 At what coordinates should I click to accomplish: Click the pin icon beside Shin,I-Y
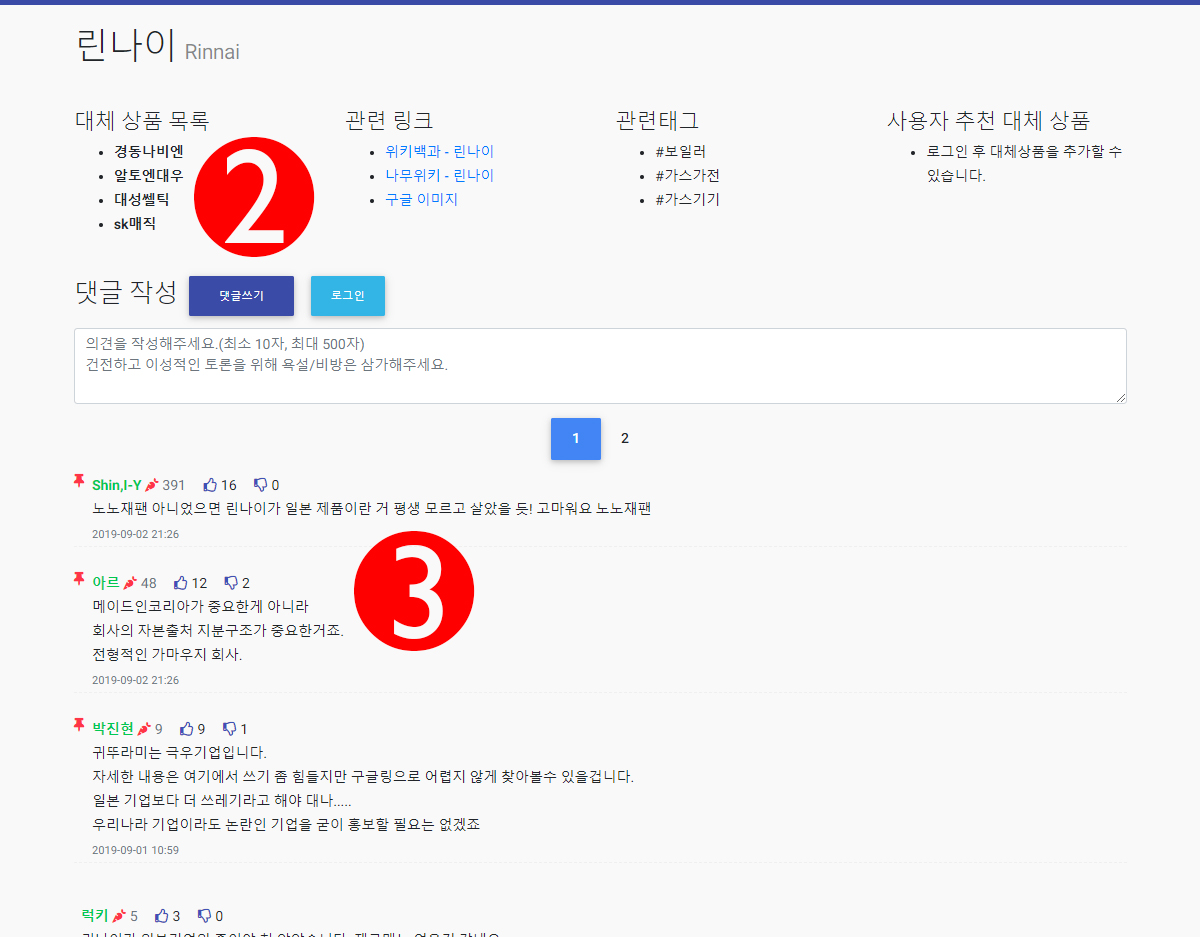tap(79, 483)
